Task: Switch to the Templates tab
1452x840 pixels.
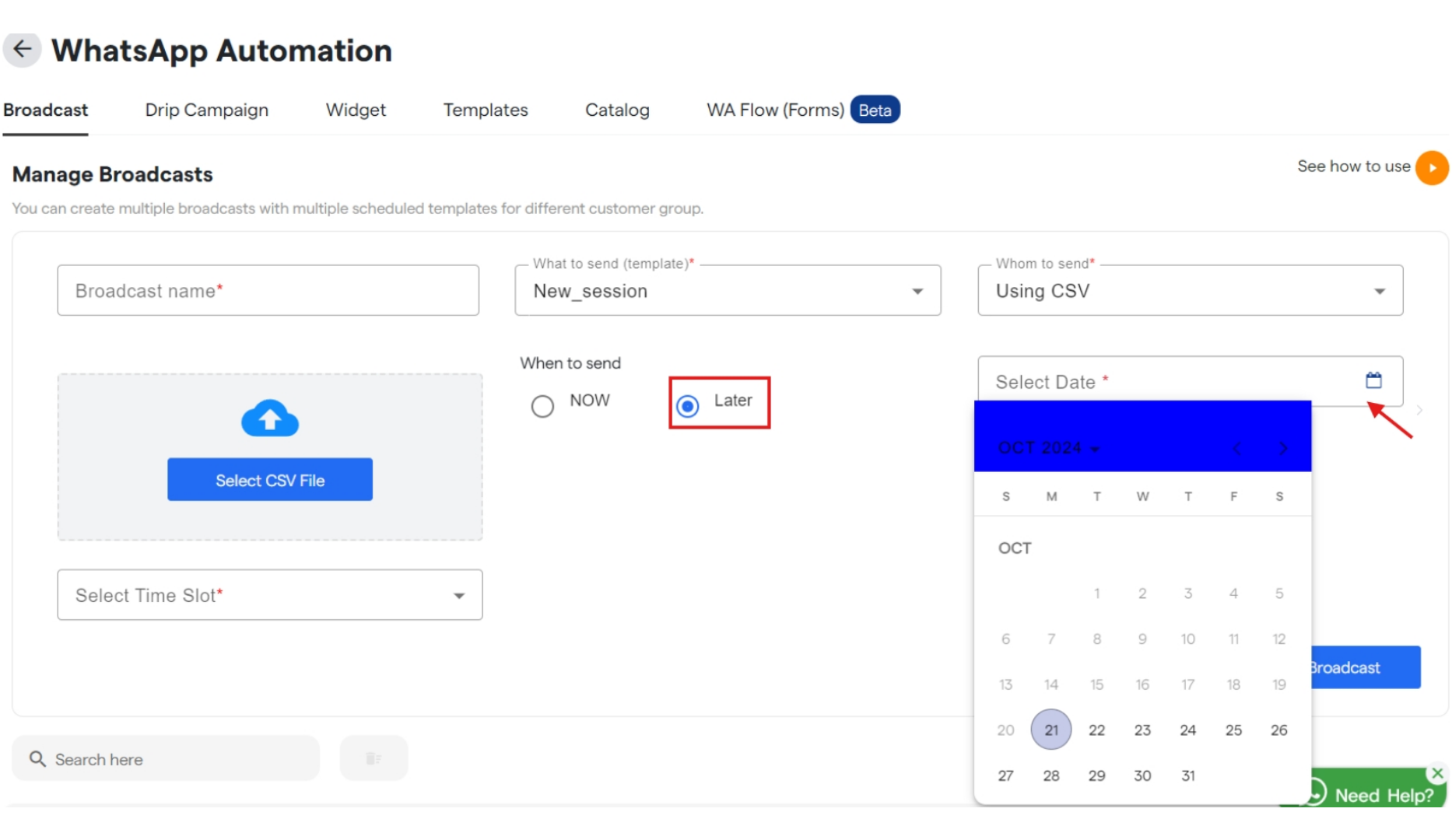Action: tap(486, 110)
